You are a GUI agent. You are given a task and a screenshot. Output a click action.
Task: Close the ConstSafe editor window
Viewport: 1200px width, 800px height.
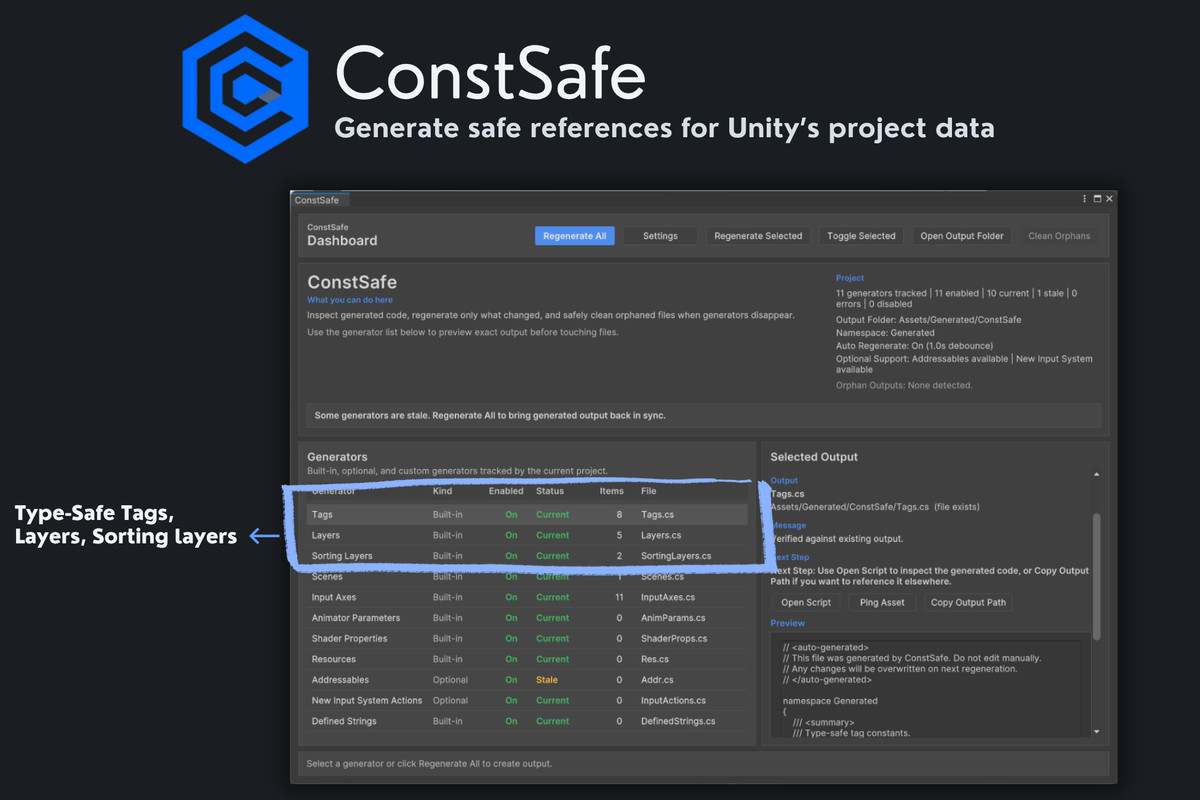pos(1109,199)
